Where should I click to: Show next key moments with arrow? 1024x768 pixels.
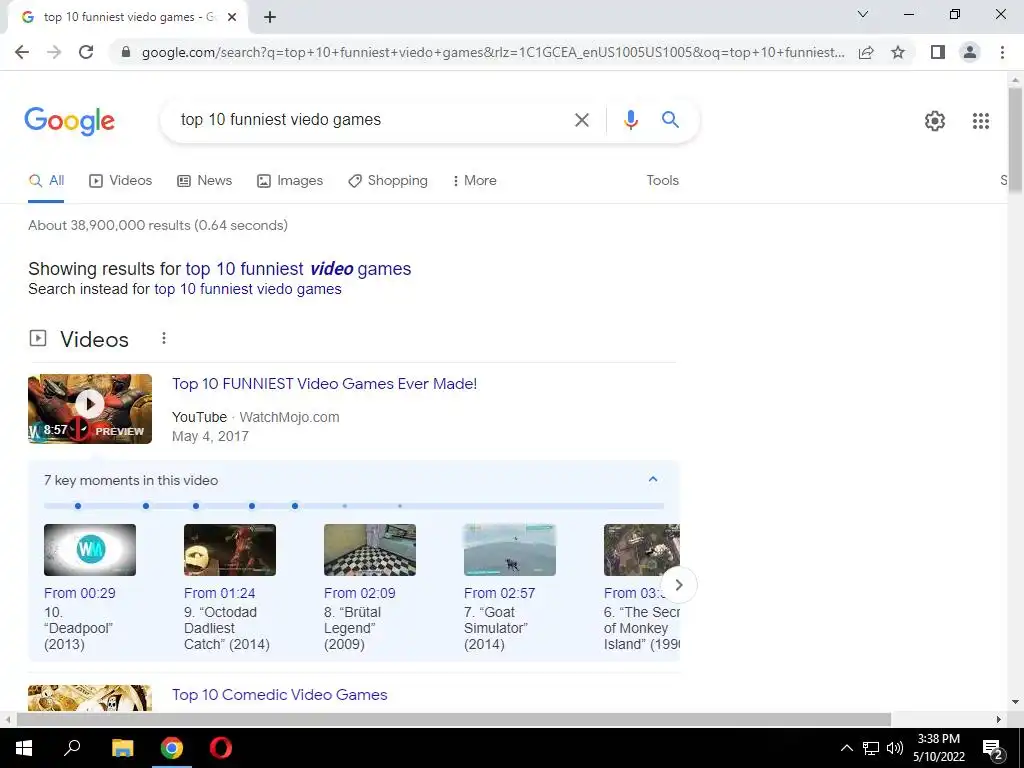click(x=679, y=585)
